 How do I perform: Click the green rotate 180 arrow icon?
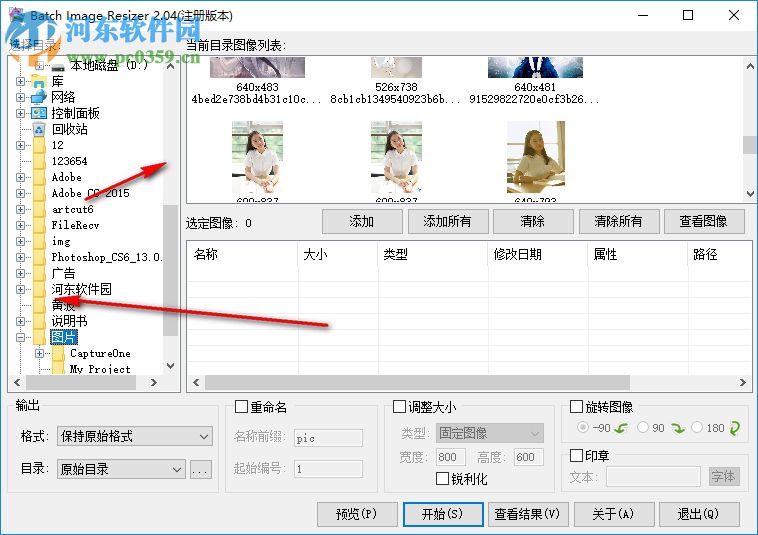(735, 428)
